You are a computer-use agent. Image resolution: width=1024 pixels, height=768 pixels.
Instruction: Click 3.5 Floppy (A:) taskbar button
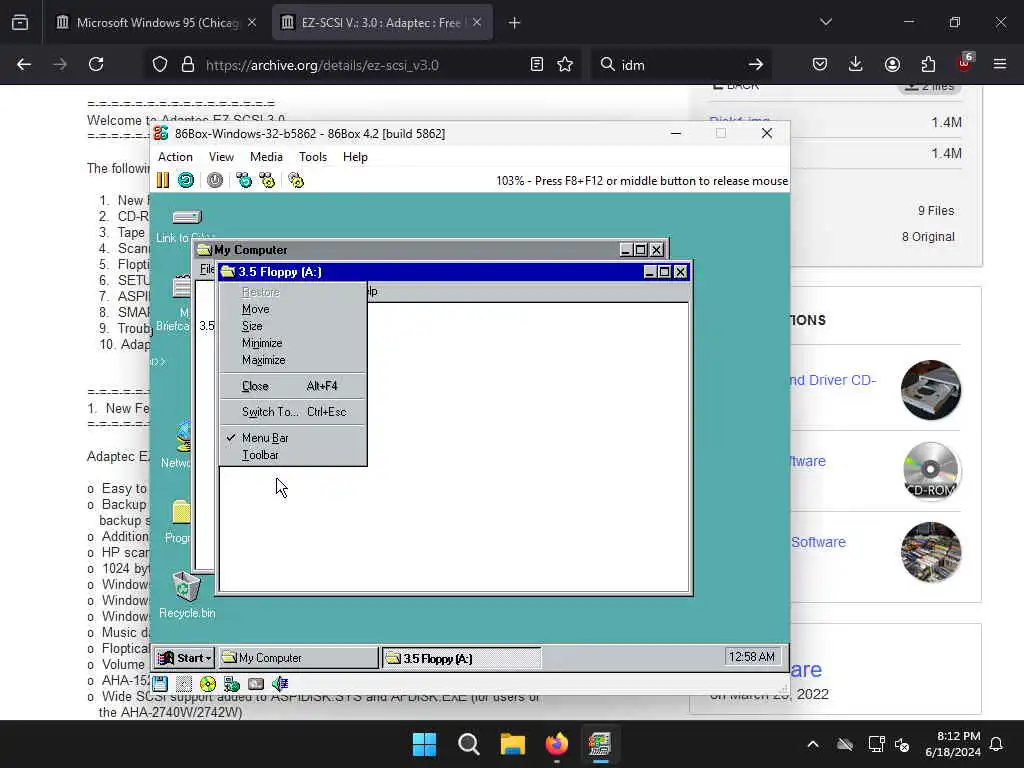tap(461, 658)
